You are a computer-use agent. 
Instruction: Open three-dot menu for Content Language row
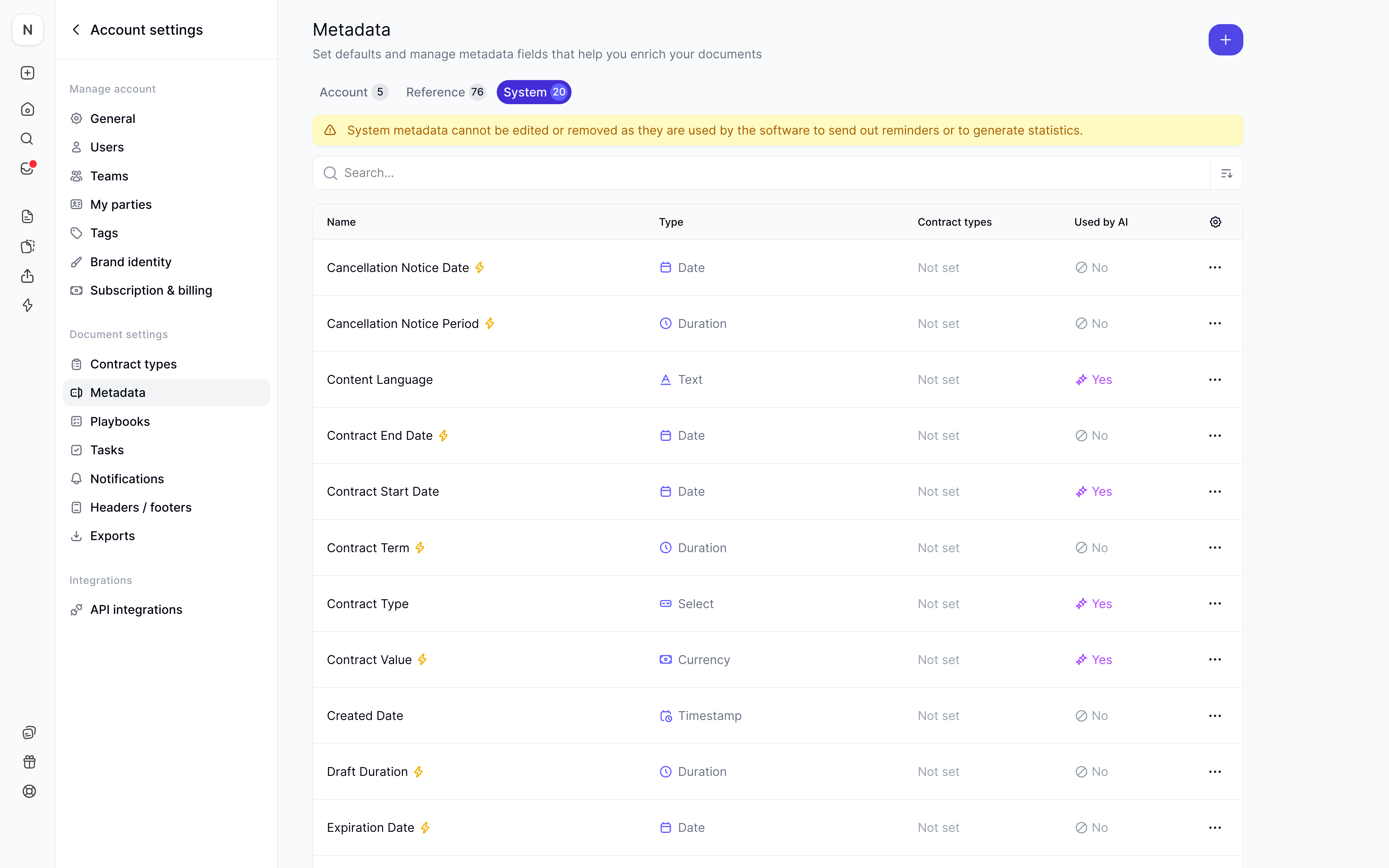point(1214,380)
